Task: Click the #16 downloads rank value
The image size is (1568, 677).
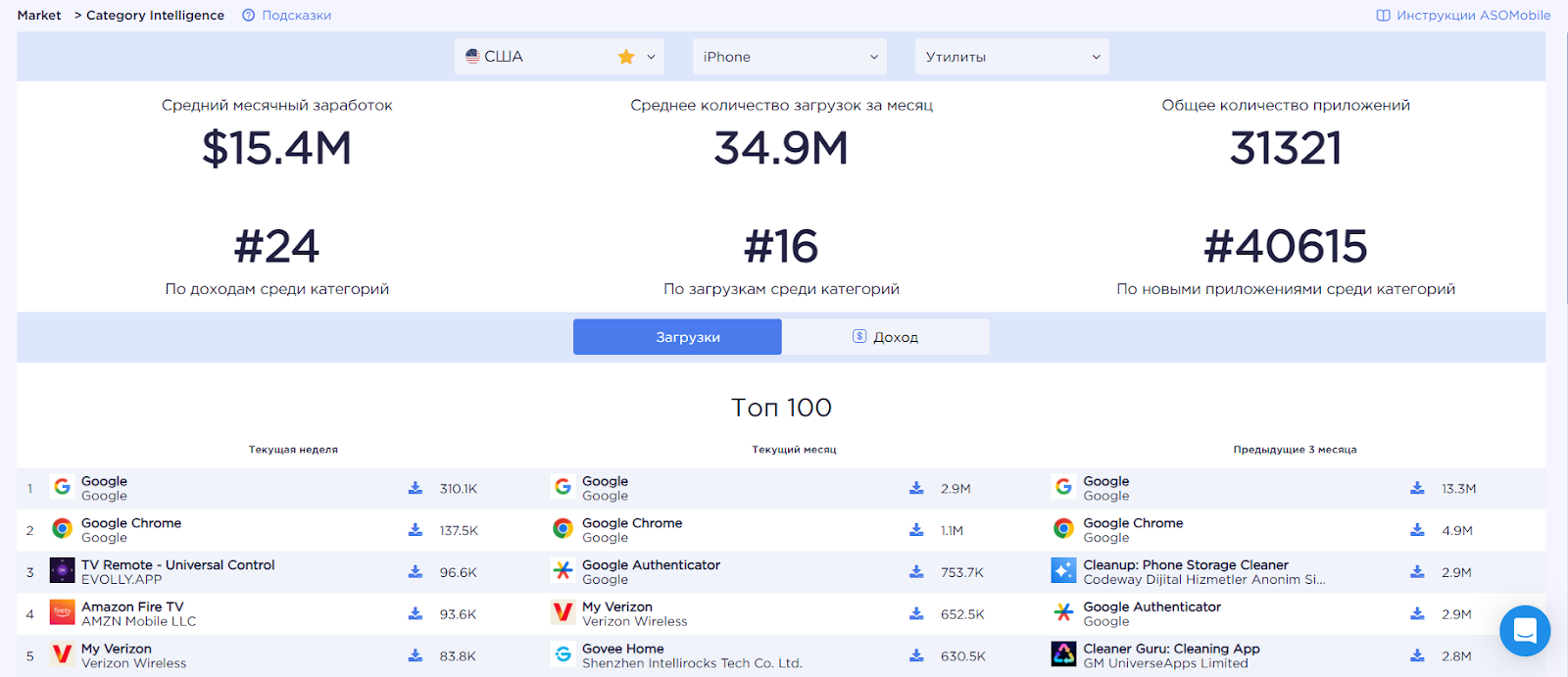Action: coord(781,246)
